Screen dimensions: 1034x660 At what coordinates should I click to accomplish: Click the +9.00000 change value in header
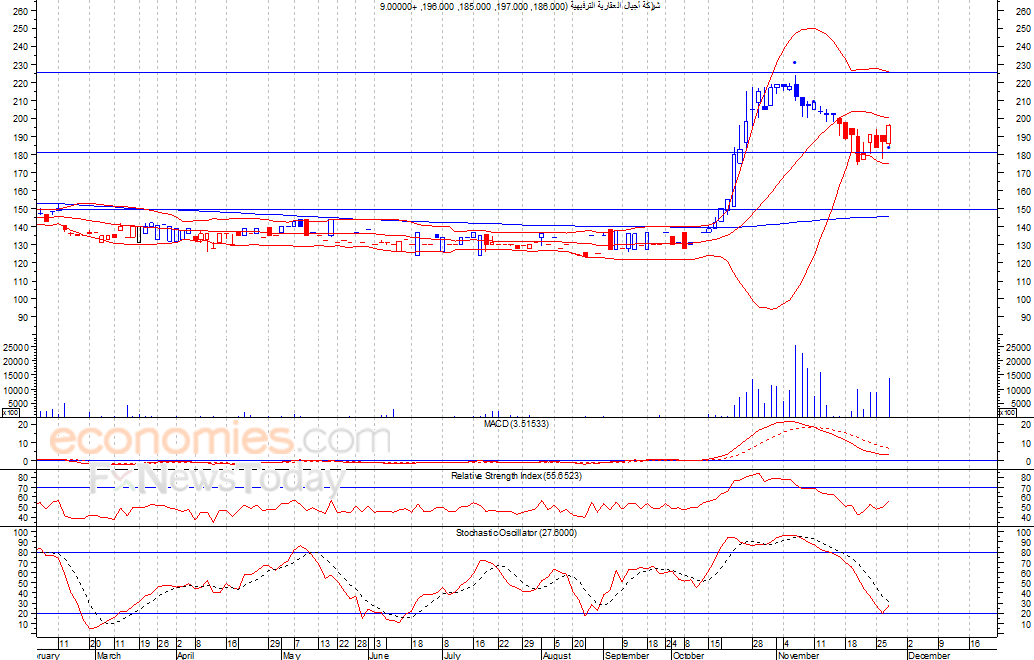[x=398, y=6]
